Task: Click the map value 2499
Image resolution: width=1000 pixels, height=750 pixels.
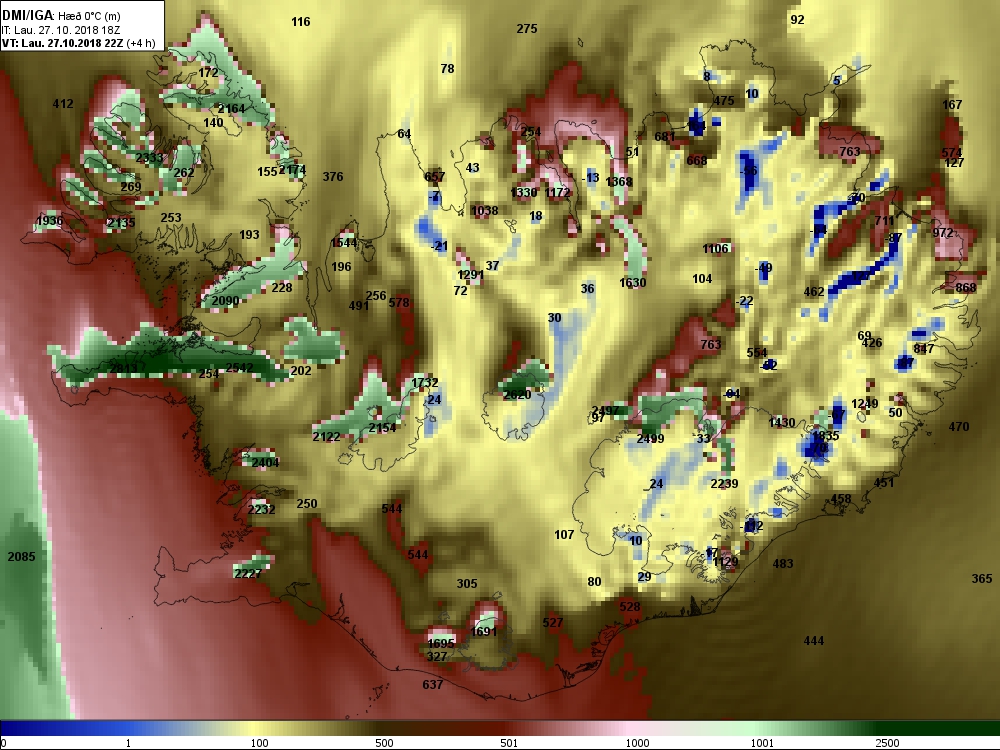Action: point(650,439)
